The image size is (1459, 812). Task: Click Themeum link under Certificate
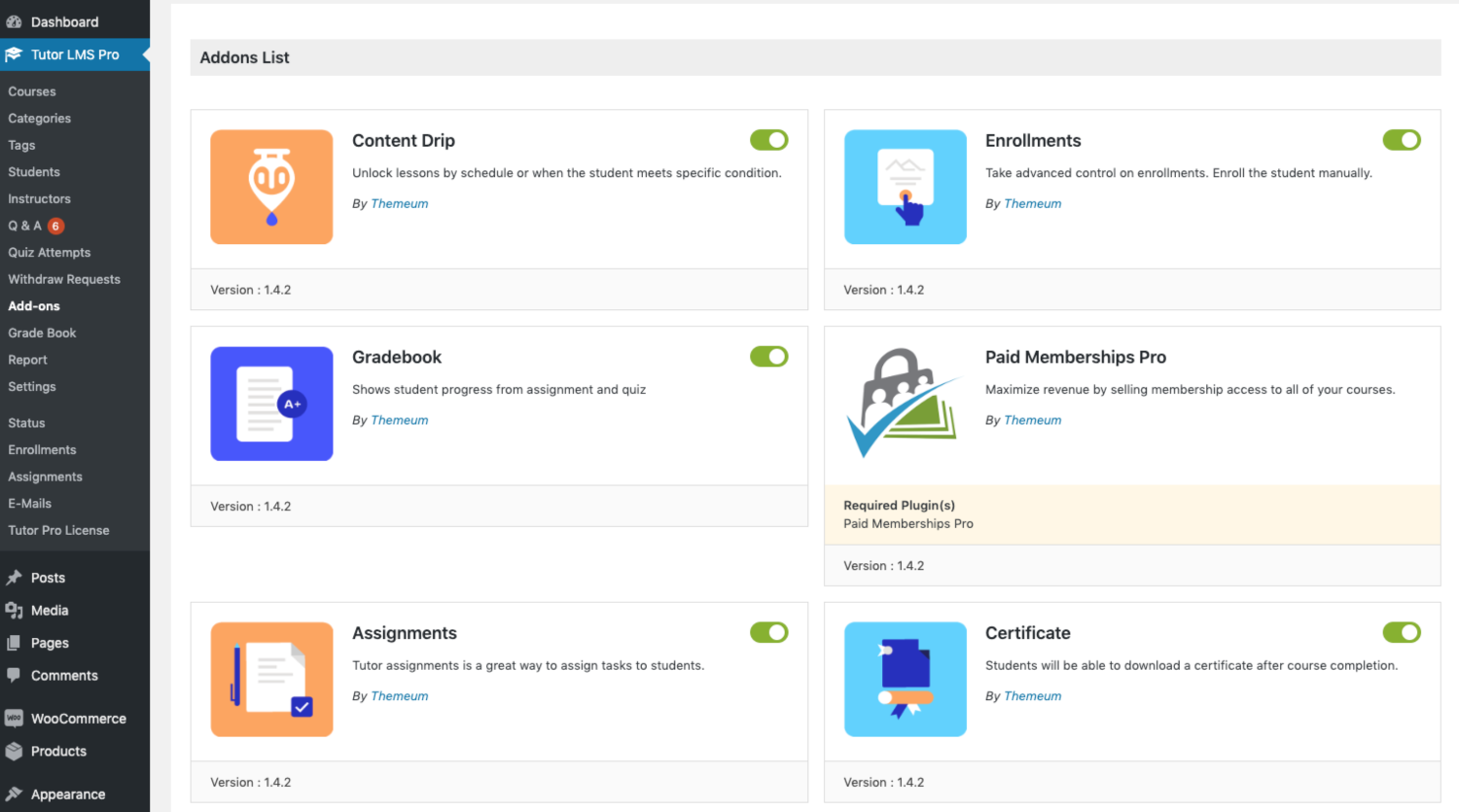[x=1033, y=696]
